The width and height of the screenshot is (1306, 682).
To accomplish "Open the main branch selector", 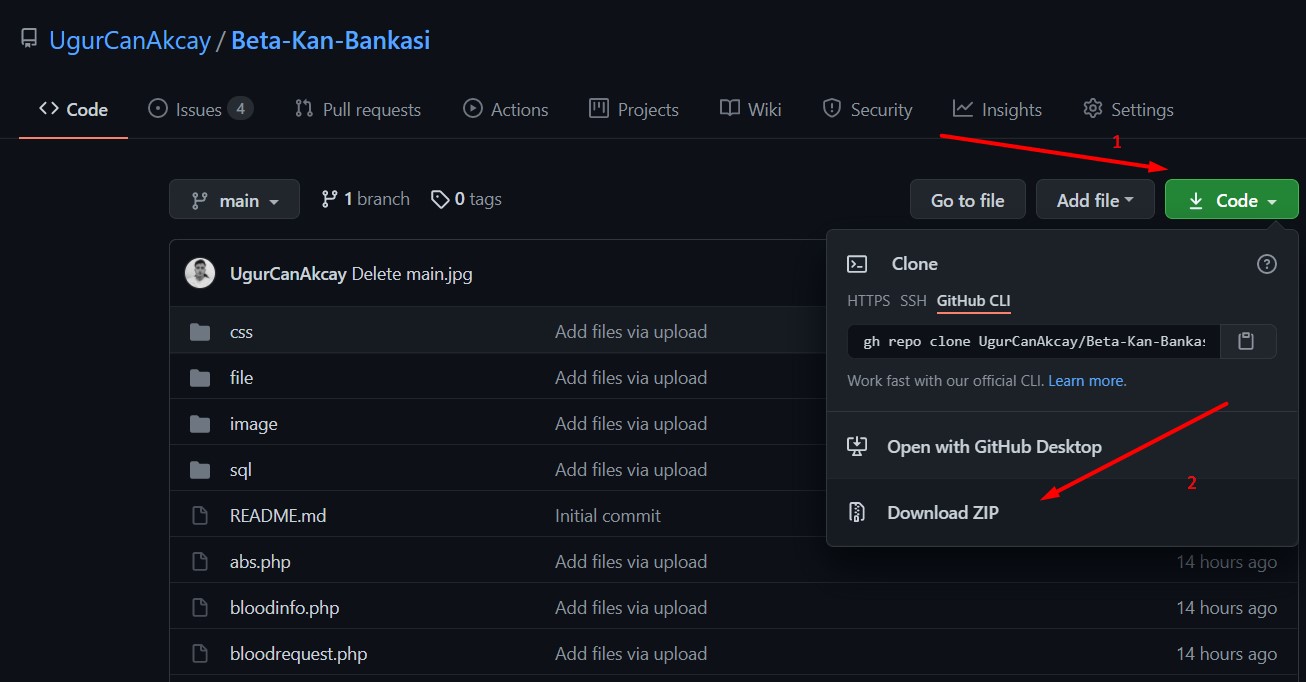I will click(x=234, y=199).
